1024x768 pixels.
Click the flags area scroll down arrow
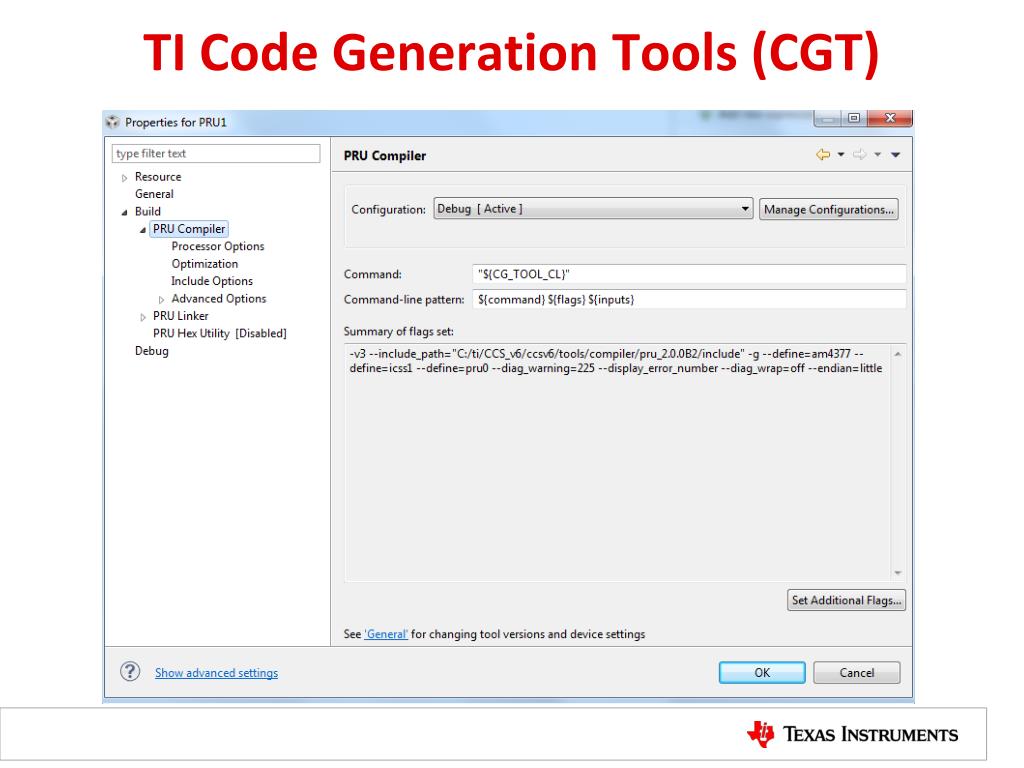coord(898,573)
